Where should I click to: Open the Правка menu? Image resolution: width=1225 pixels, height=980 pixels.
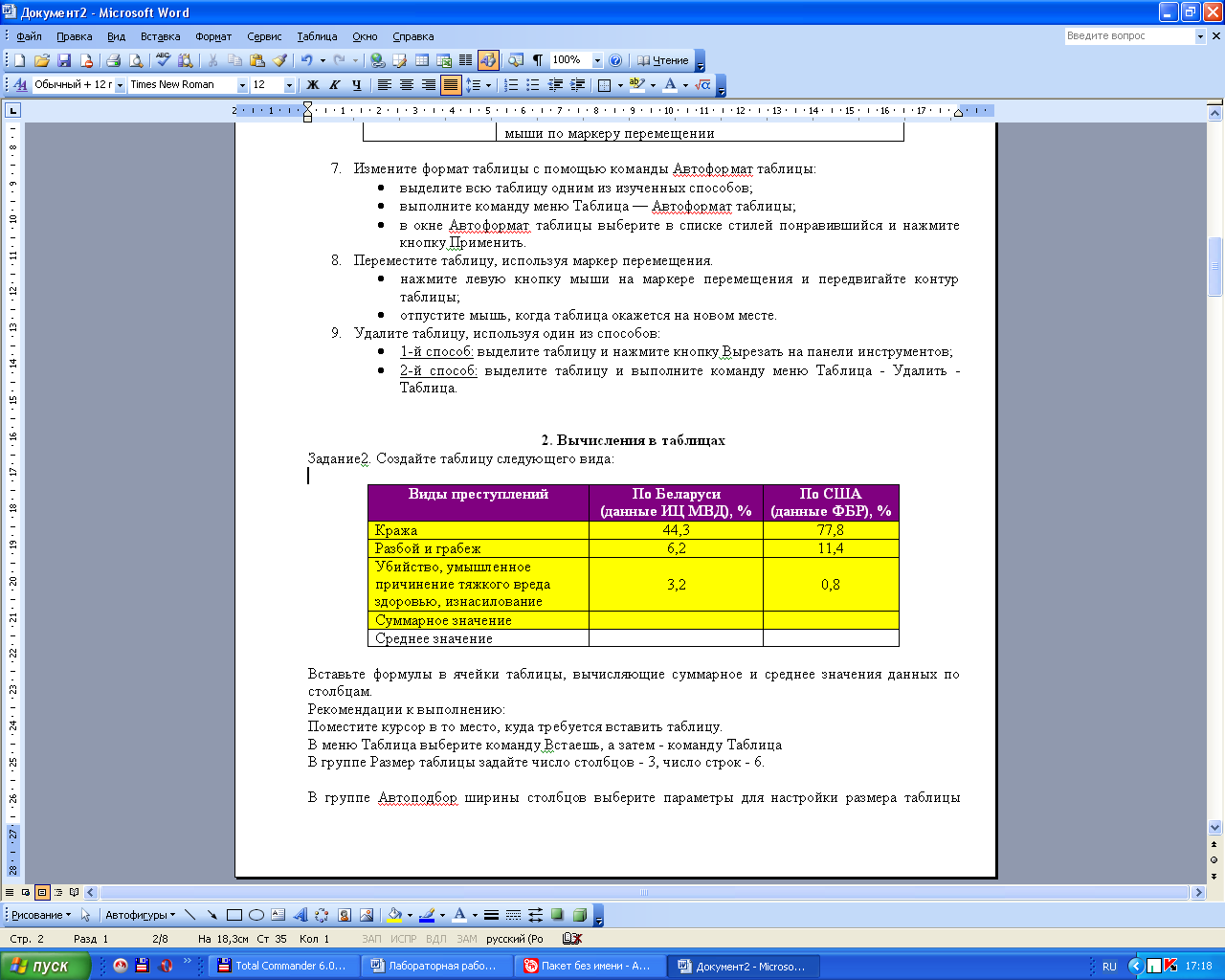click(x=74, y=36)
